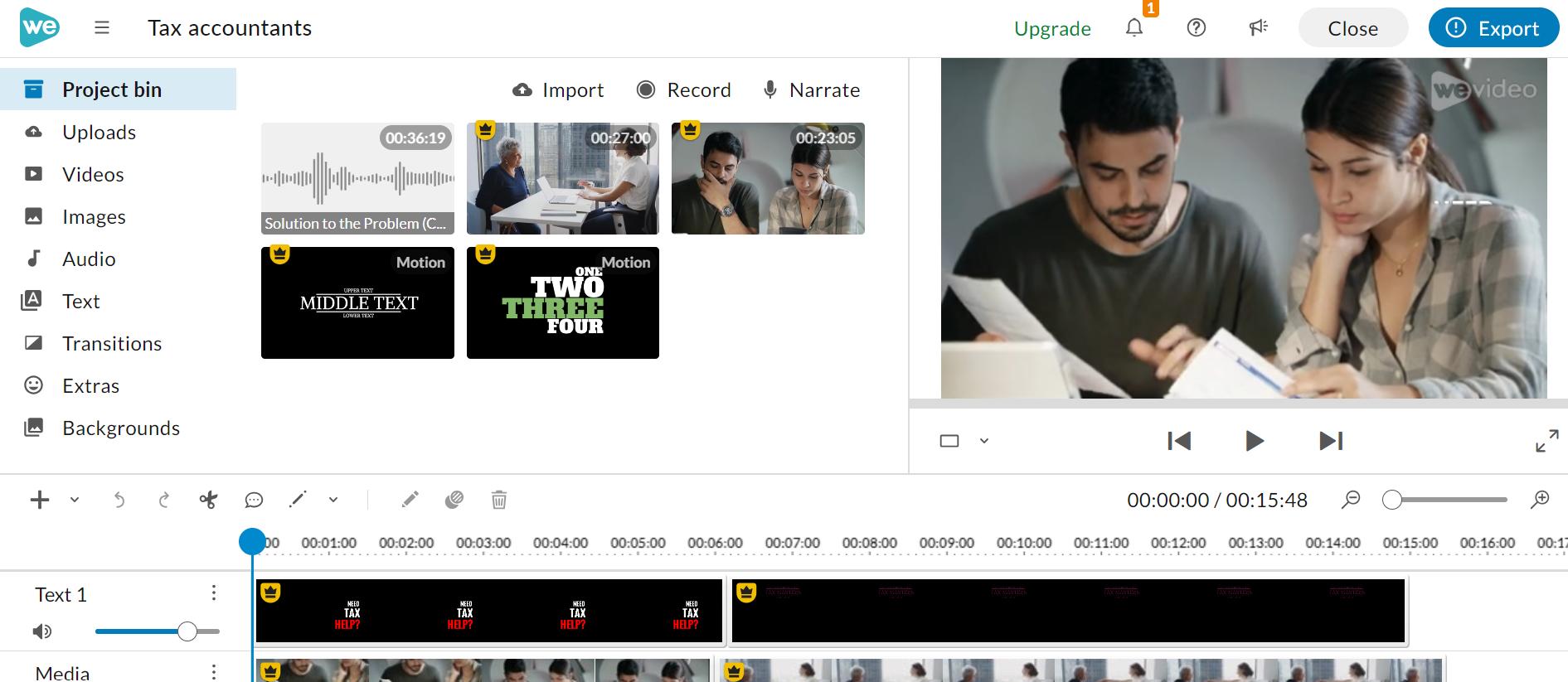The height and width of the screenshot is (682, 1568).
Task: Click the preview progress bar
Action: coord(1239,404)
